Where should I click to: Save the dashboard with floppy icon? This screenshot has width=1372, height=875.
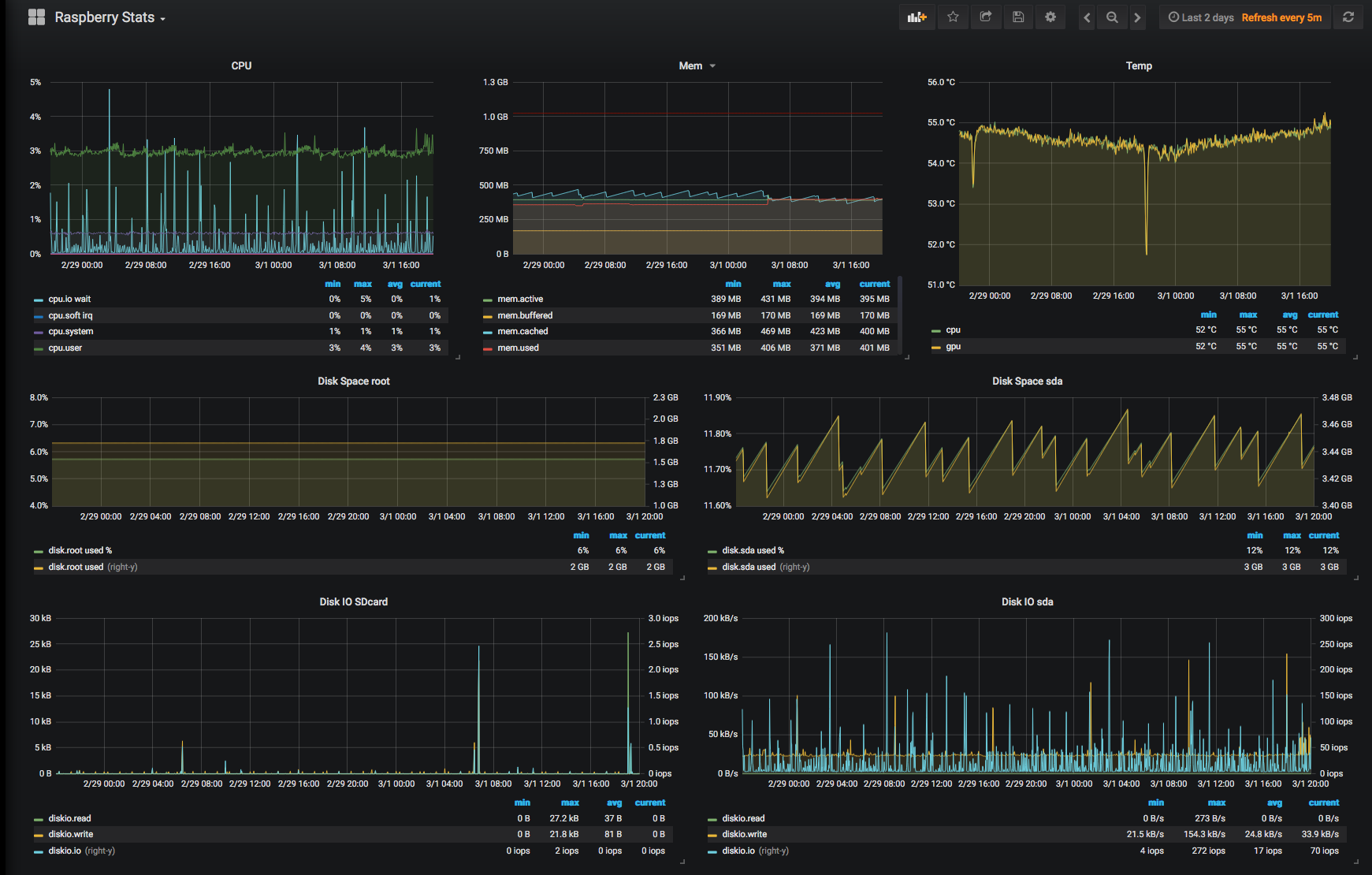click(1018, 17)
